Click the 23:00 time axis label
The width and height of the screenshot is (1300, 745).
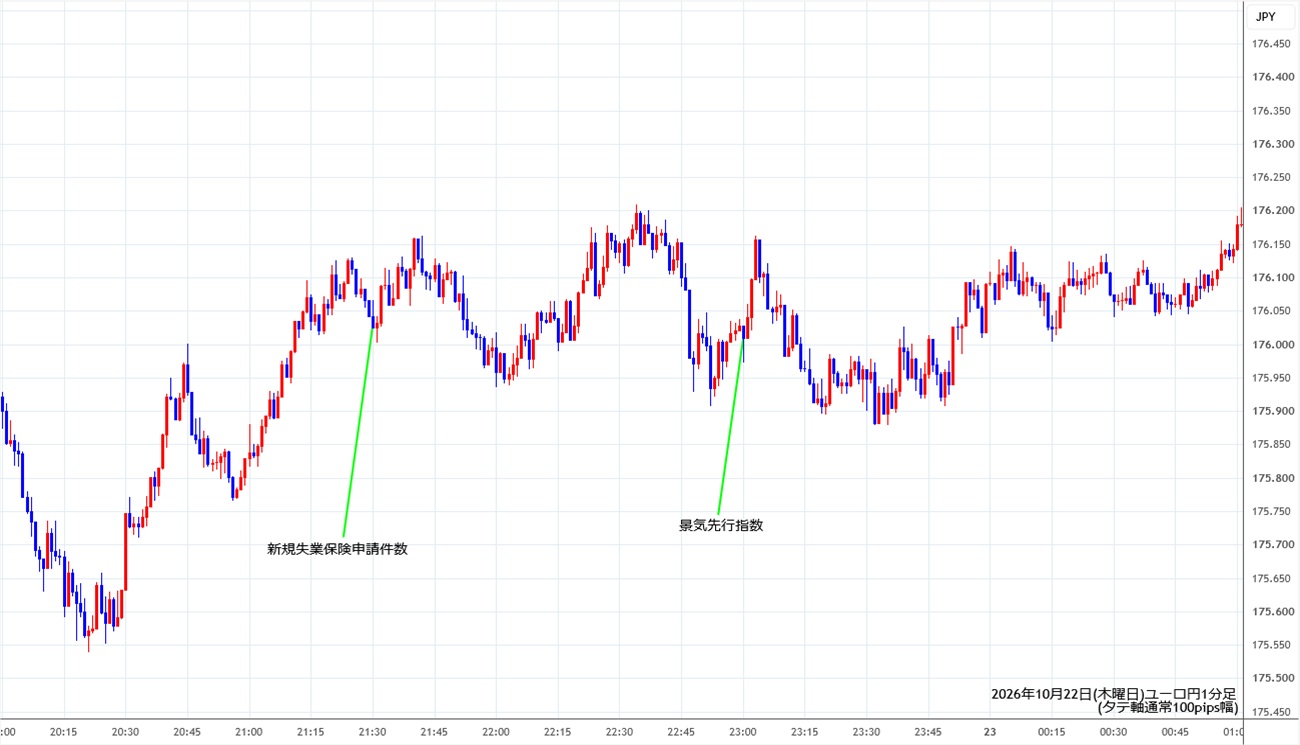tap(743, 732)
